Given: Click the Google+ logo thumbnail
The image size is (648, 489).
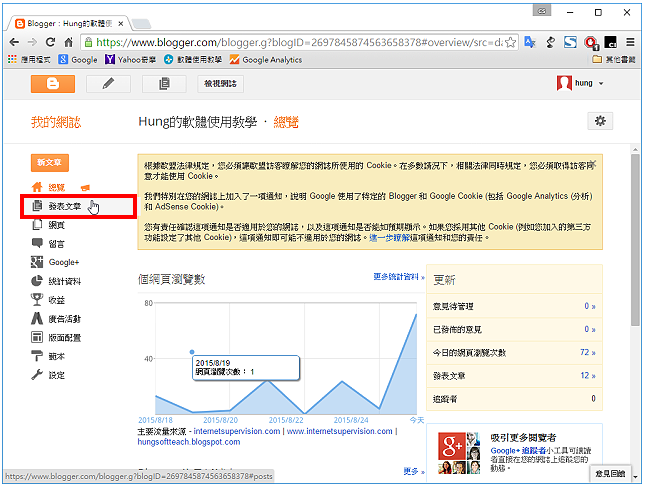Looking at the screenshot, I should [x=452, y=446].
